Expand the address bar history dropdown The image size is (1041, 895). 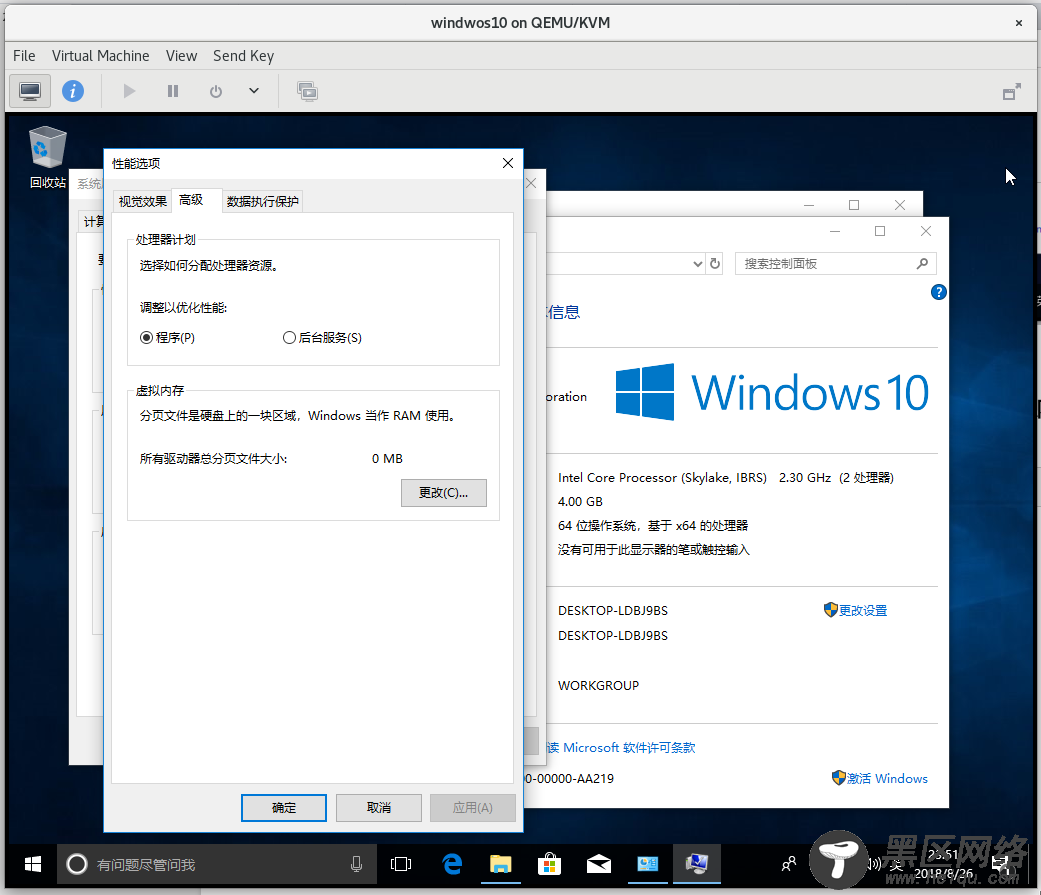pos(698,264)
